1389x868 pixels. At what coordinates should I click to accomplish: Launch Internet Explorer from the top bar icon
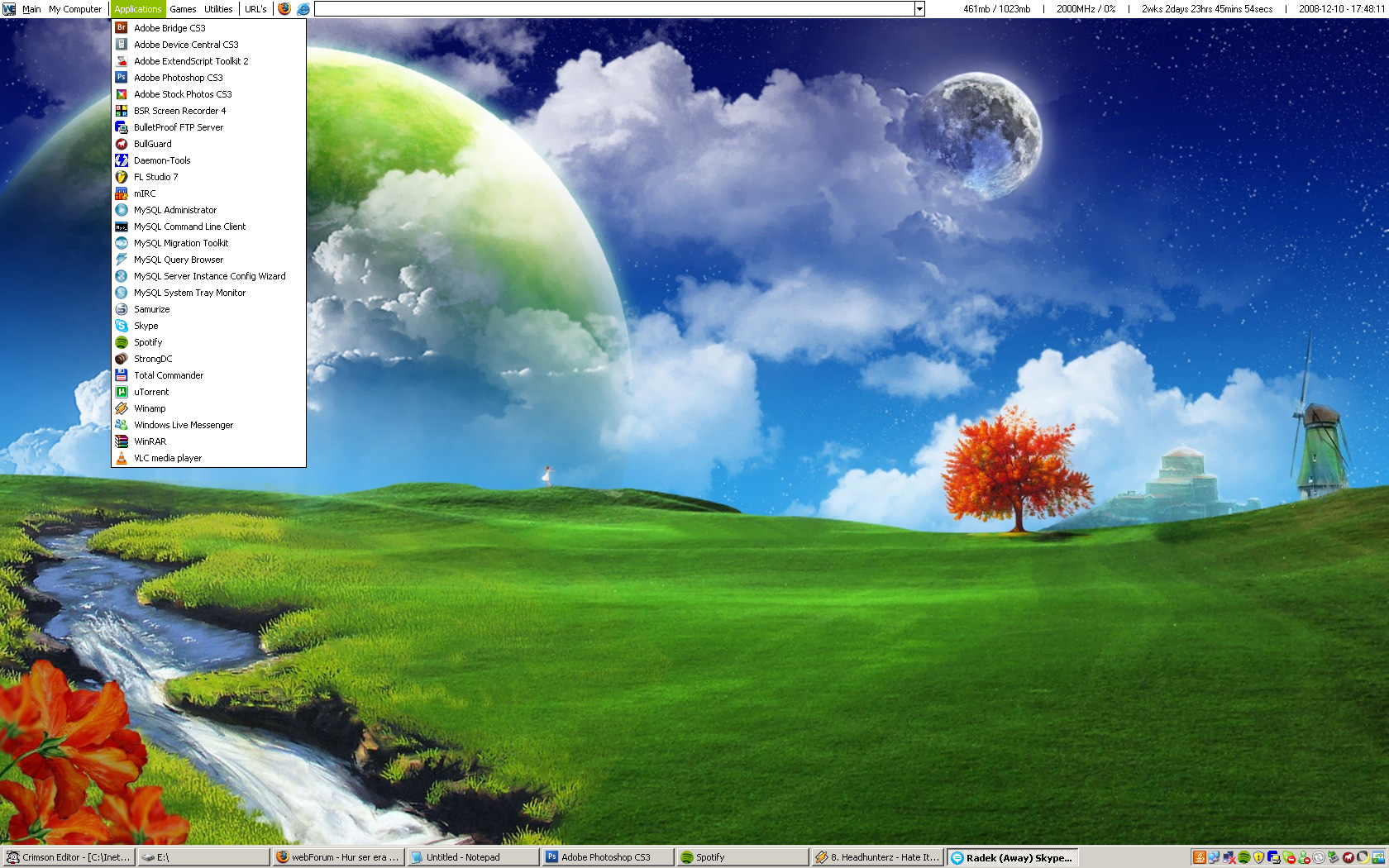pyautogui.click(x=303, y=9)
